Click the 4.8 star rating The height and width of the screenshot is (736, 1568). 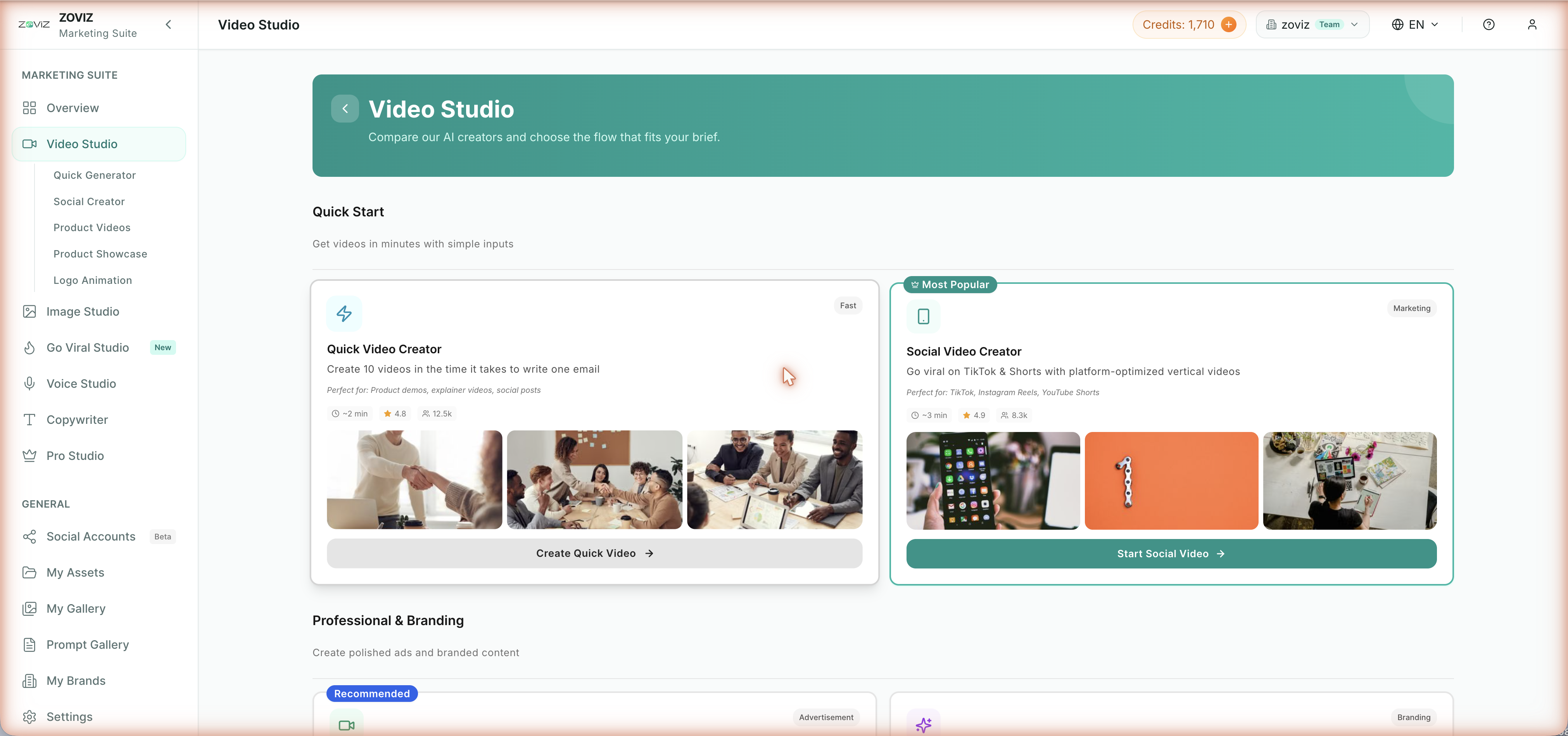coord(394,413)
